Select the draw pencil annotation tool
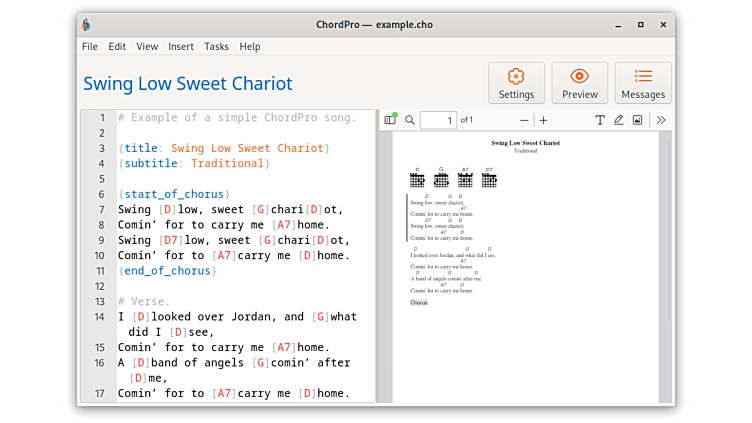The width and height of the screenshot is (752, 423). 618,120
